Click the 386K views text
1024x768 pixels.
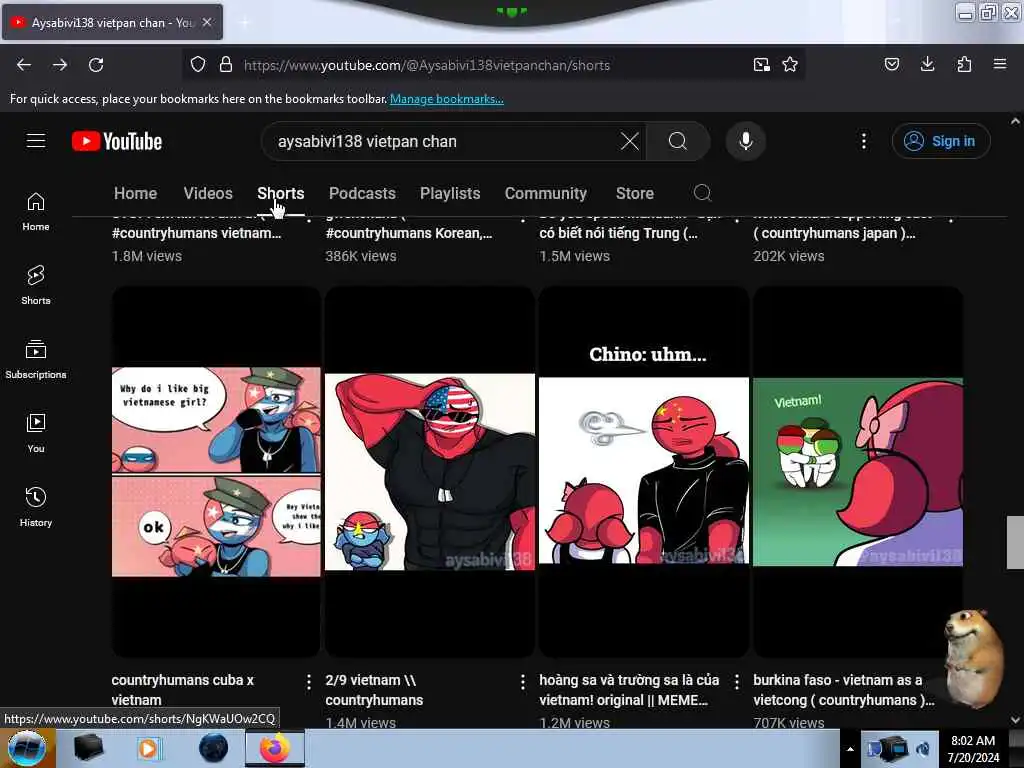[360, 256]
